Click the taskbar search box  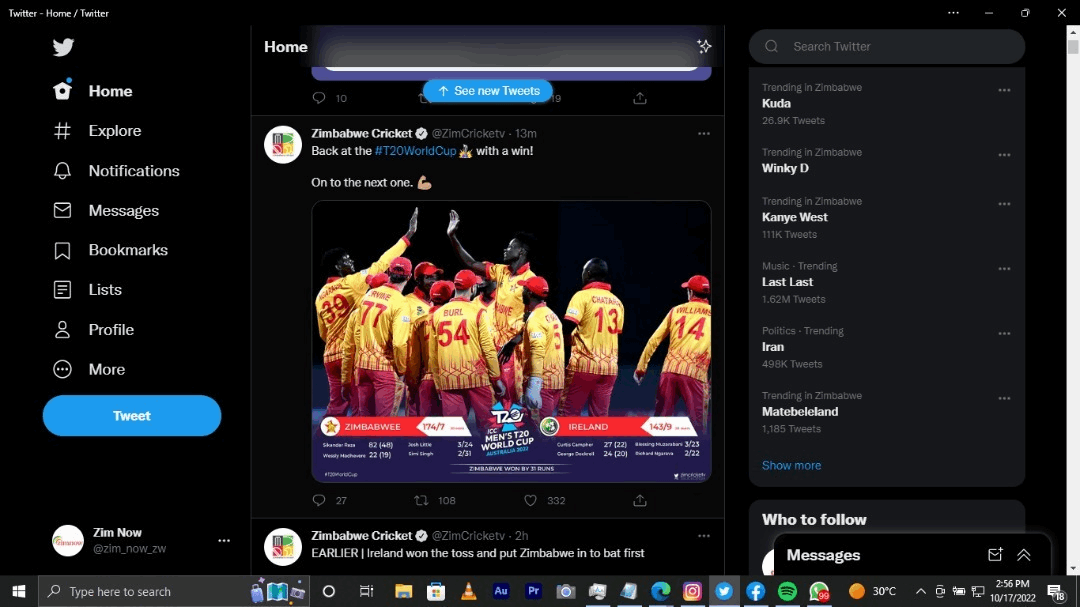174,591
